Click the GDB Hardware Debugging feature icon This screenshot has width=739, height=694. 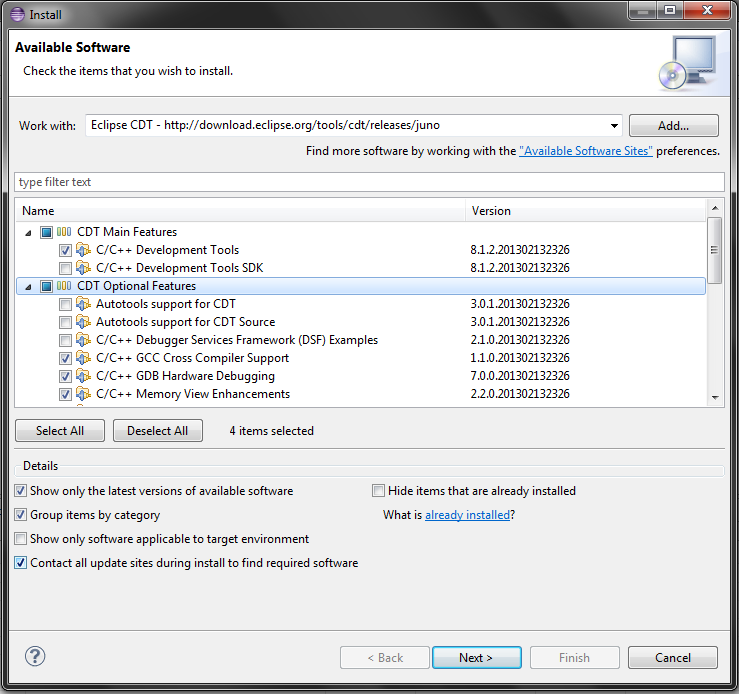coord(83,376)
